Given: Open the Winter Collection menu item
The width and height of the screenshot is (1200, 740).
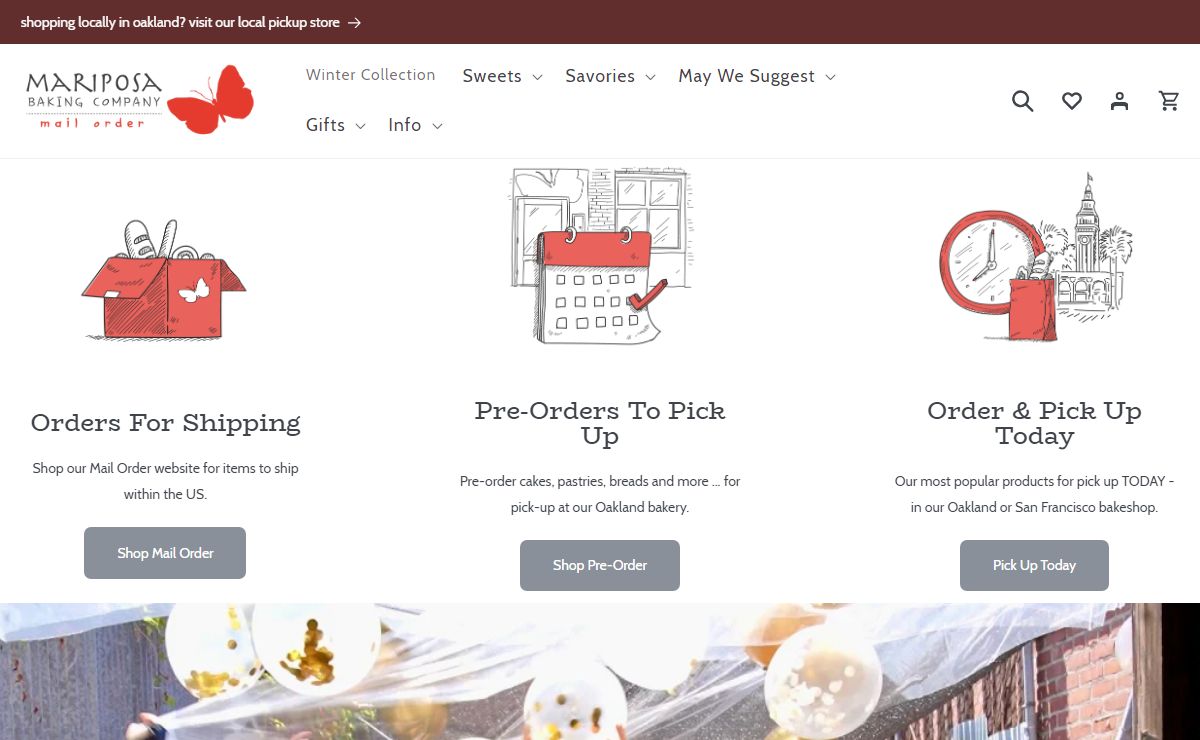Looking at the screenshot, I should [371, 75].
